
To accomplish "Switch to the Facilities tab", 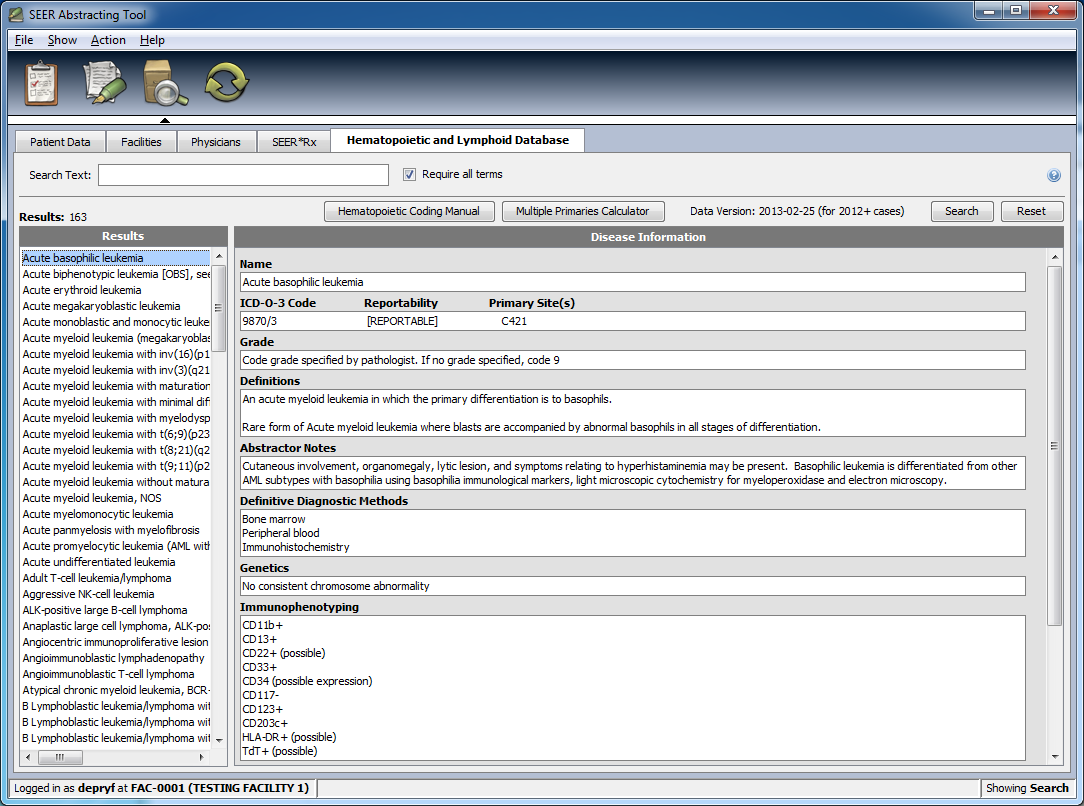I will click(141, 142).
